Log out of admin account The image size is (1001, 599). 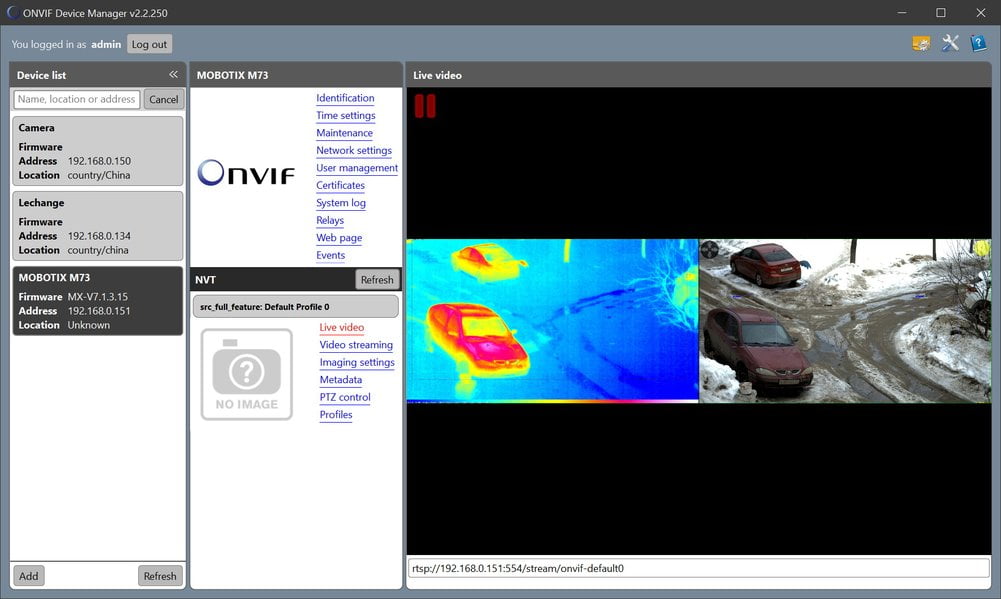coord(149,44)
